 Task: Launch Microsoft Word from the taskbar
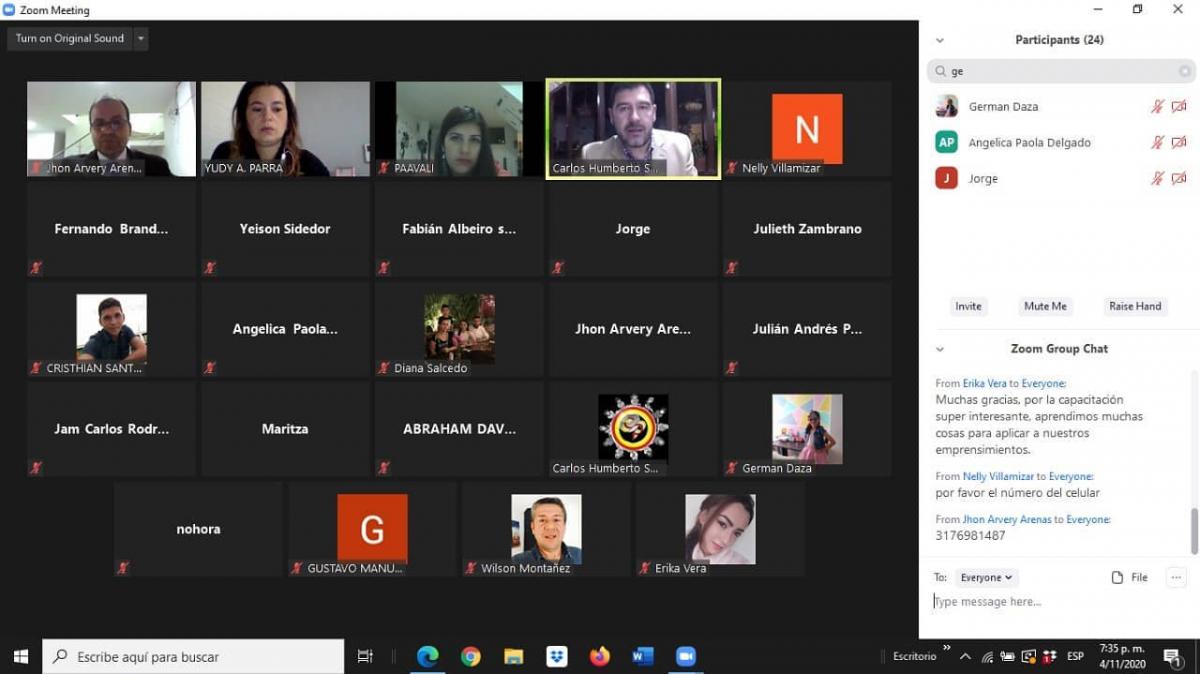(x=642, y=656)
